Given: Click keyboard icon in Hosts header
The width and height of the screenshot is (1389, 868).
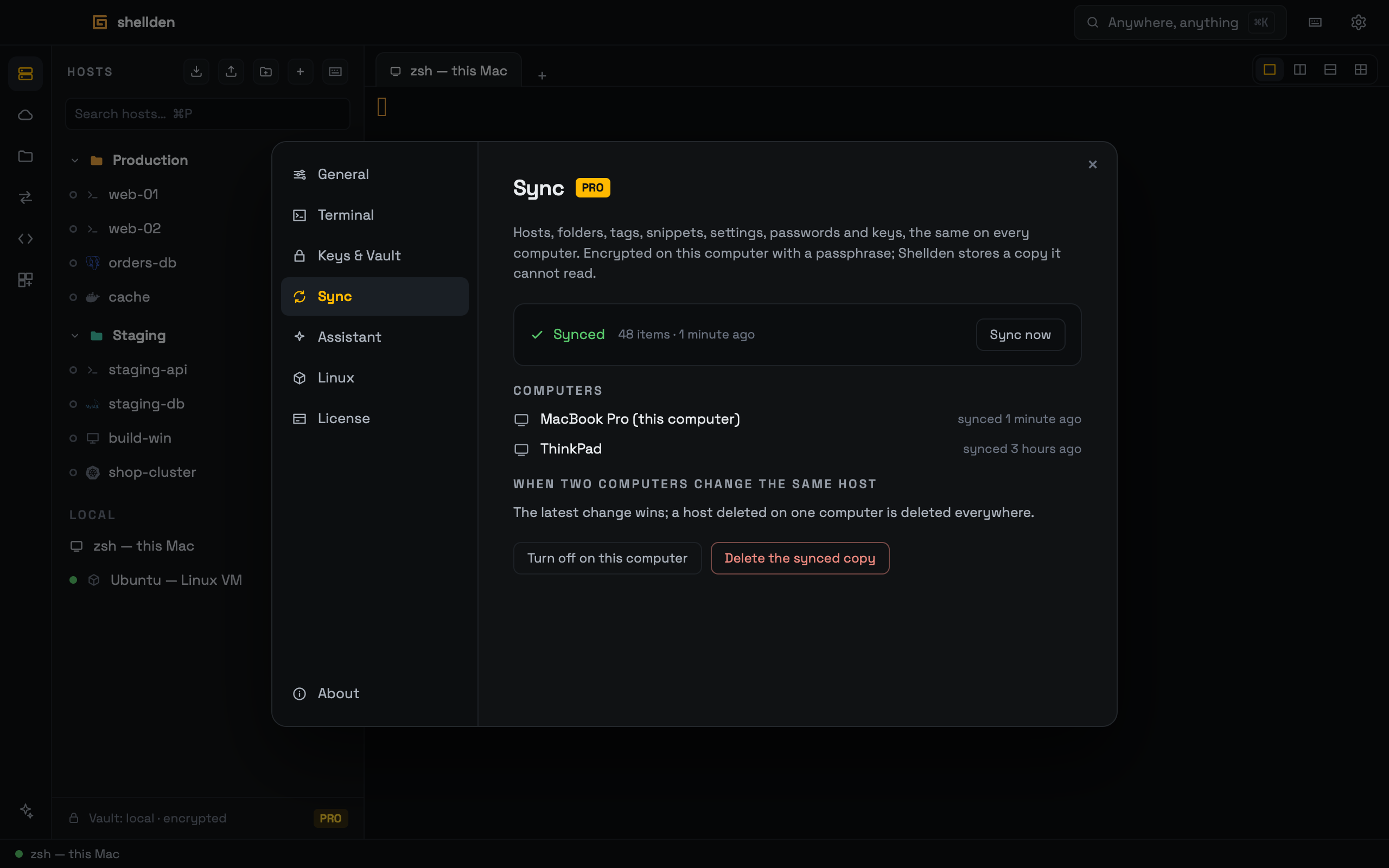Looking at the screenshot, I should pos(335,71).
